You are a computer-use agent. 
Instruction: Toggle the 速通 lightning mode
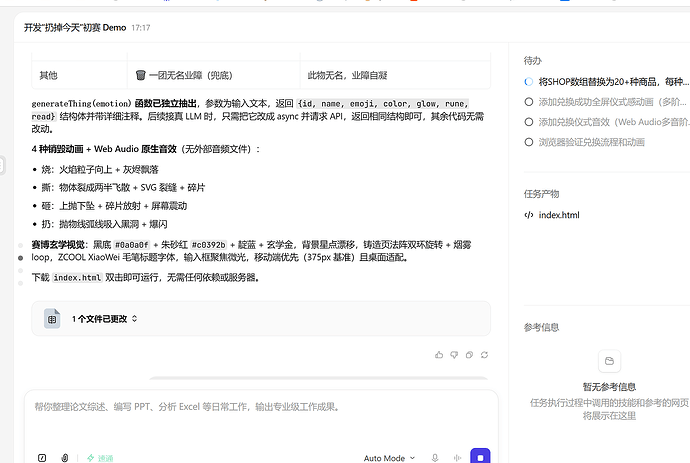point(100,458)
